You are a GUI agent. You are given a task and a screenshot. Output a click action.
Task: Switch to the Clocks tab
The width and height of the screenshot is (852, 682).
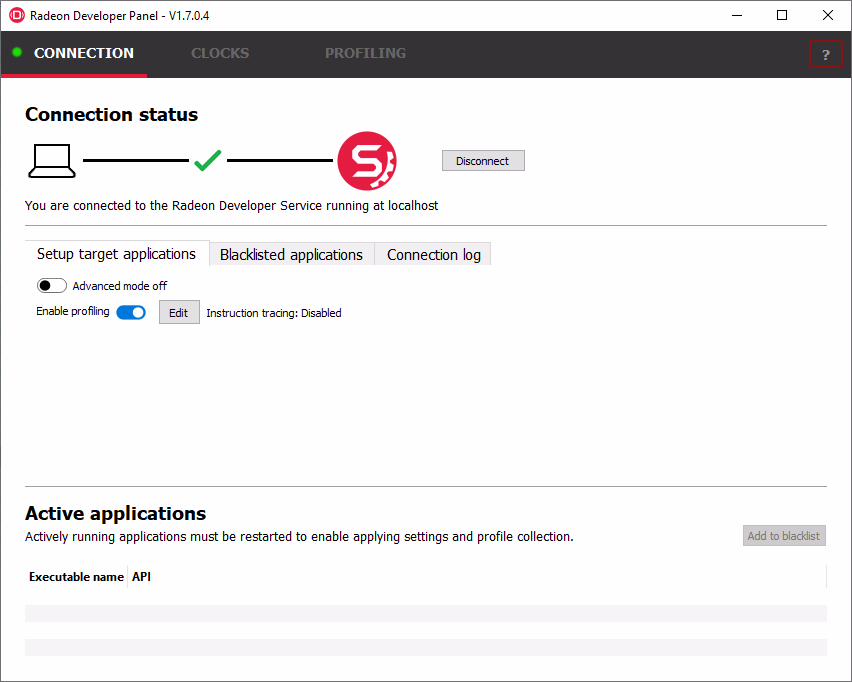click(x=220, y=53)
